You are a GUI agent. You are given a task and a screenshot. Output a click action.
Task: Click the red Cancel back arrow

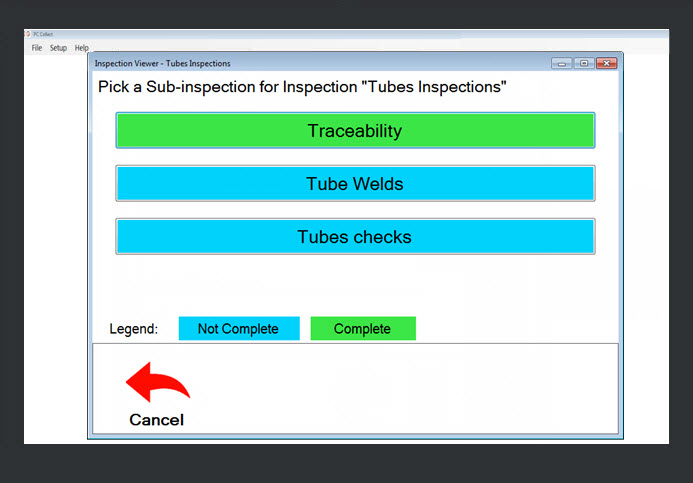click(x=157, y=384)
